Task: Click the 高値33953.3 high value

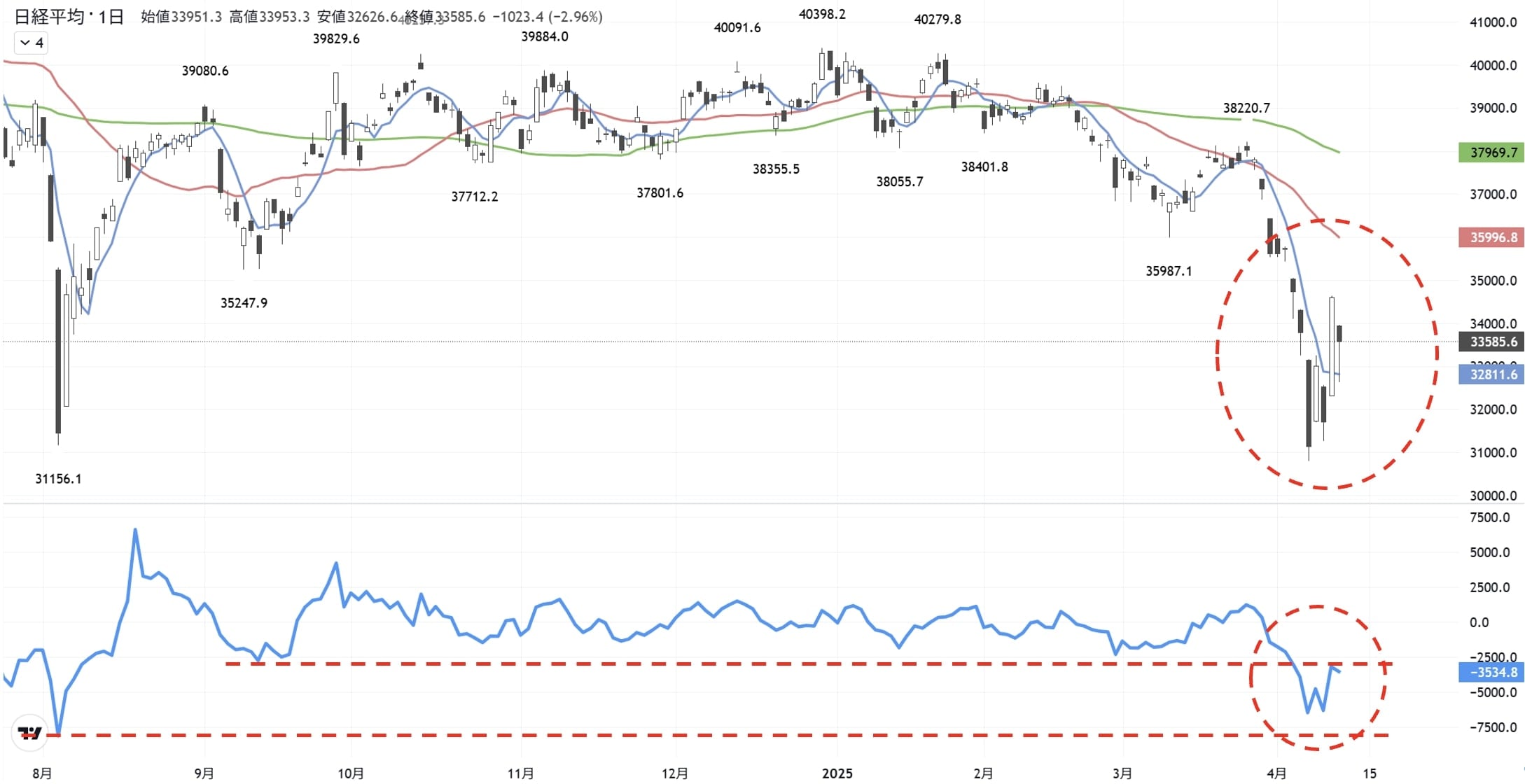Action: pos(270,17)
